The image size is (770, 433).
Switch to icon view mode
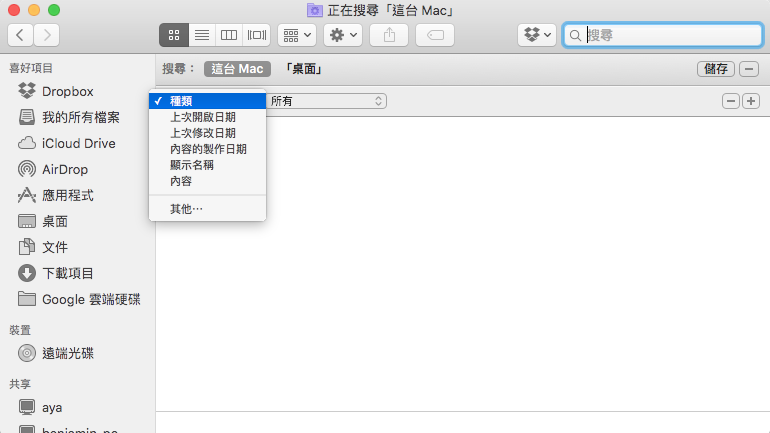click(x=174, y=35)
